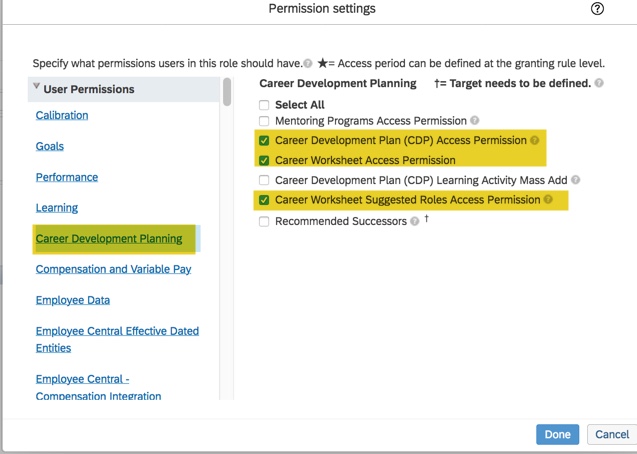Screen dimensions: 637x454
Task: Open the Performance permissions link
Action: click(x=67, y=177)
